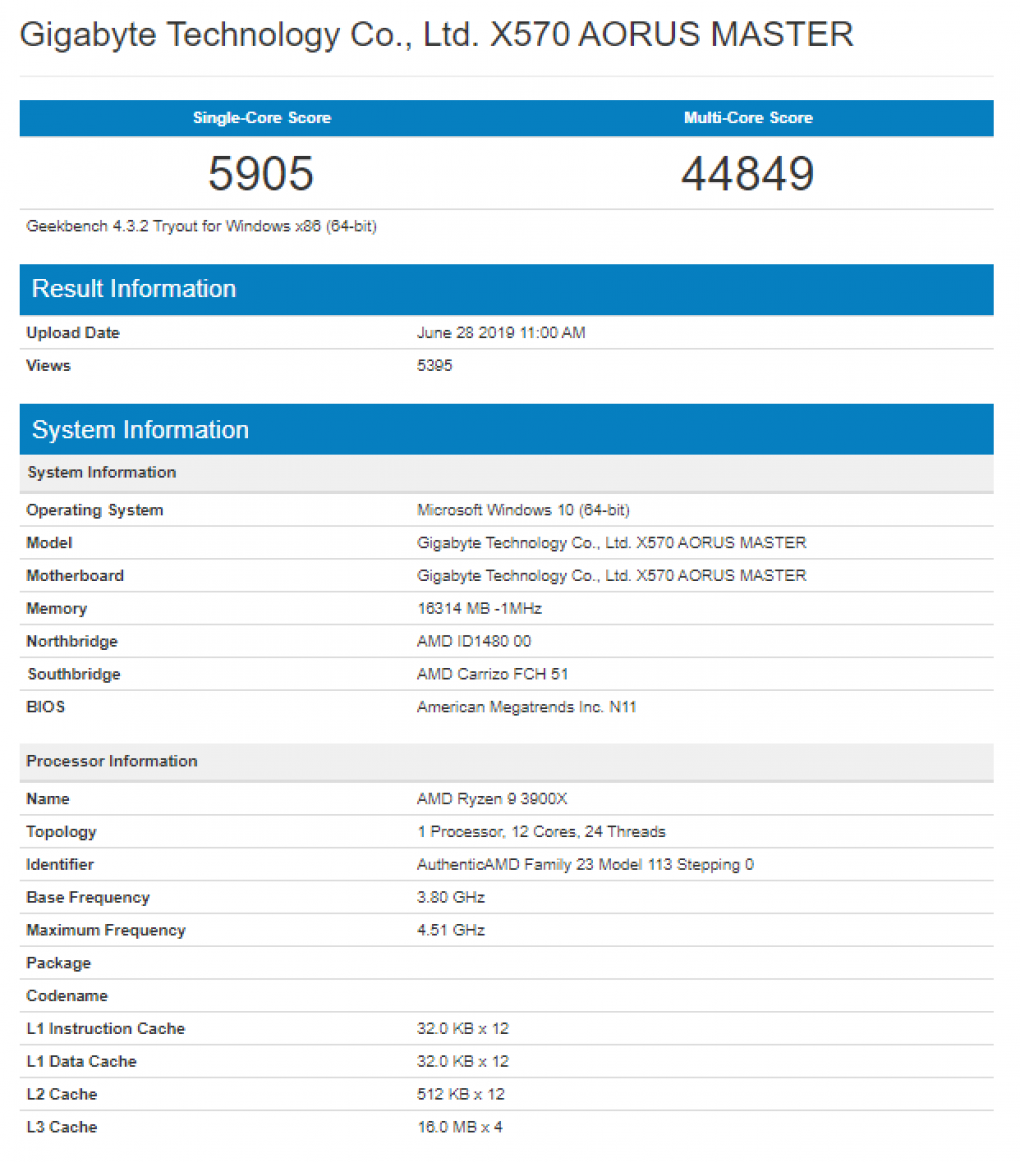
Task: Click the 'Topology' row label
Action: point(62,831)
